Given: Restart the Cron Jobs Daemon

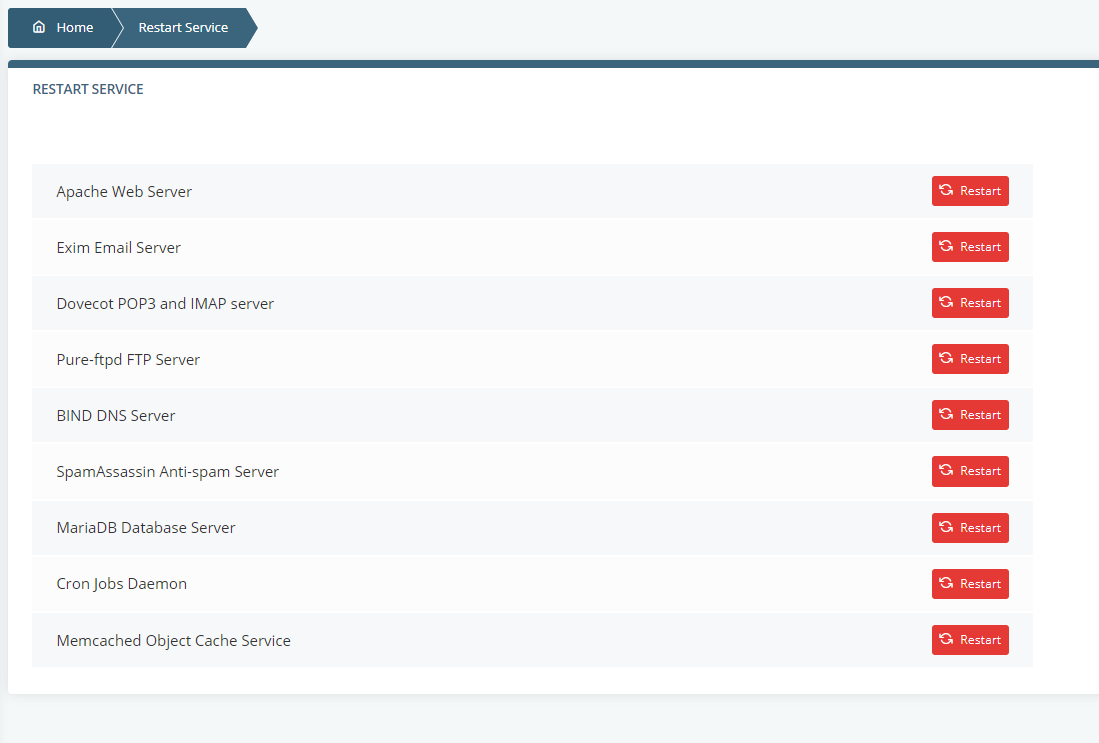Looking at the screenshot, I should click(x=970, y=584).
